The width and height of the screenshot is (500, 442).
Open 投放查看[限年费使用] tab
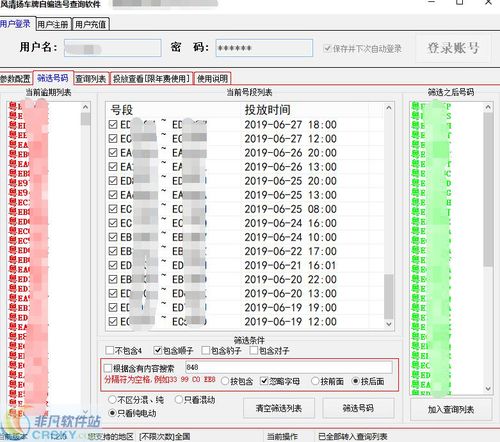151,79
